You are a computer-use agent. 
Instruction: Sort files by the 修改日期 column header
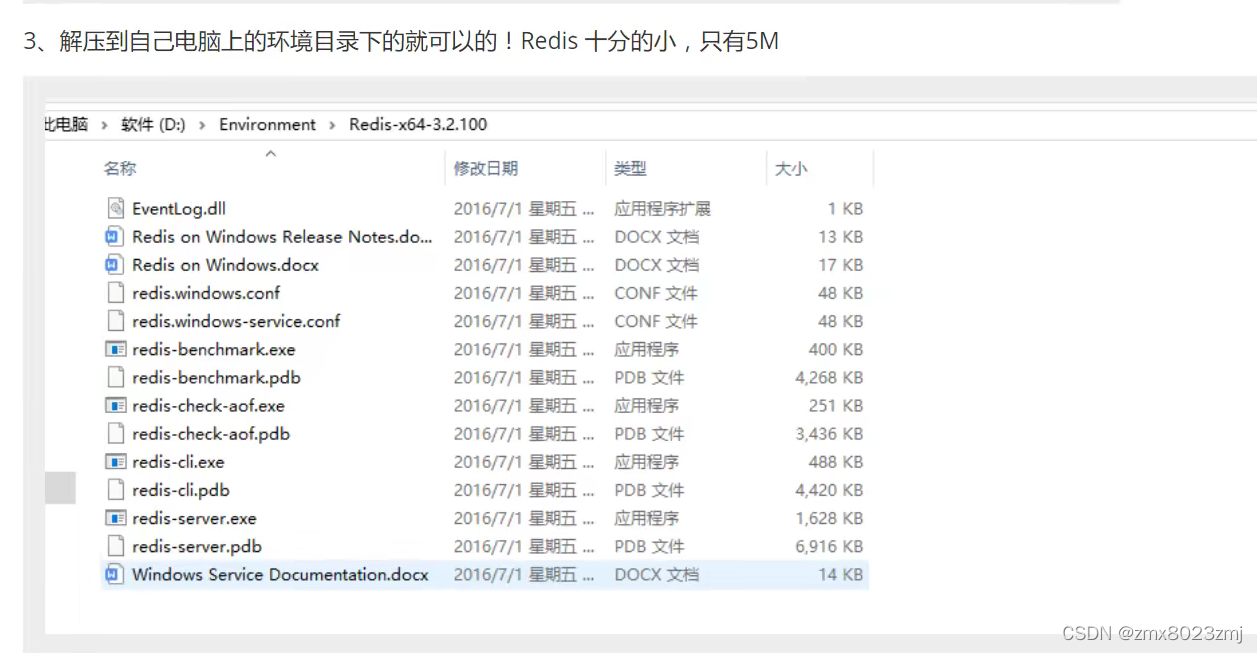[x=486, y=169]
